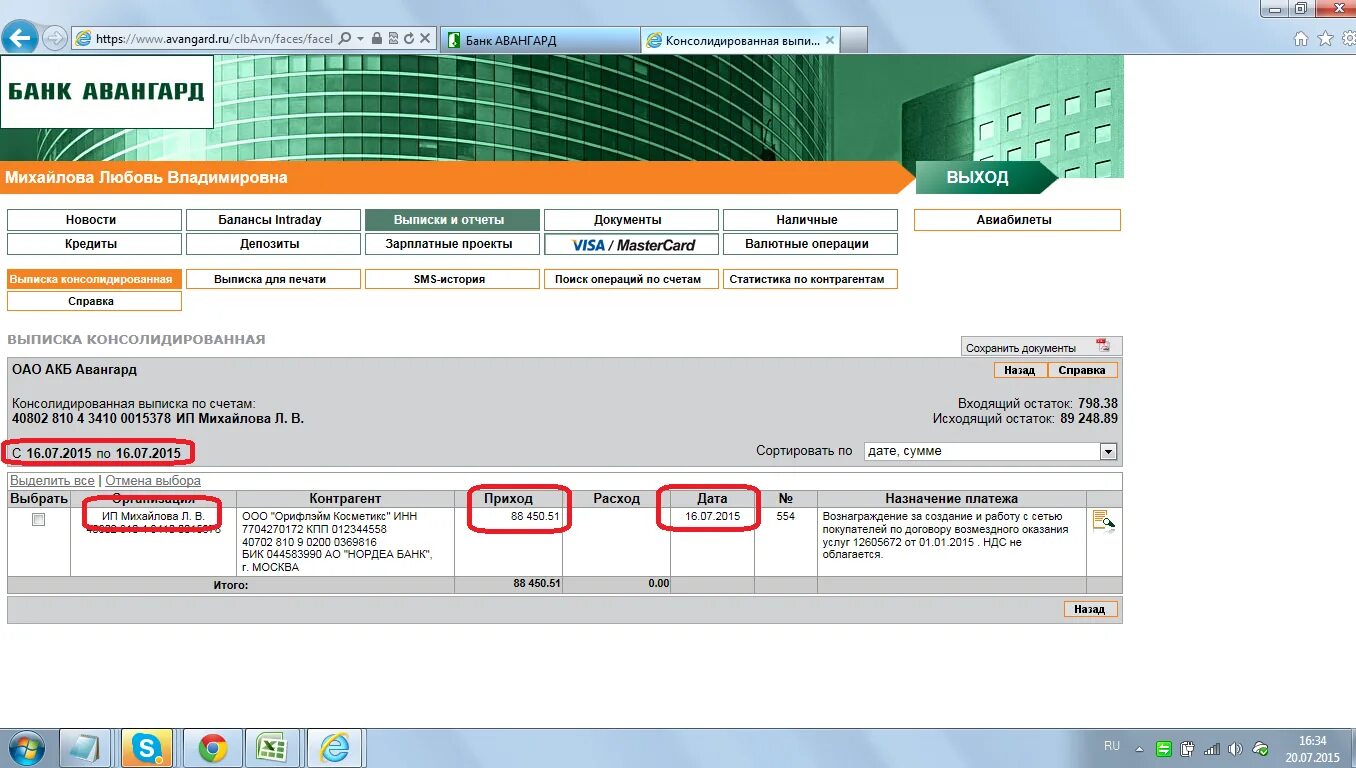Click the browser Forward arrow button
This screenshot has width=1356, height=768.
pos(54,39)
